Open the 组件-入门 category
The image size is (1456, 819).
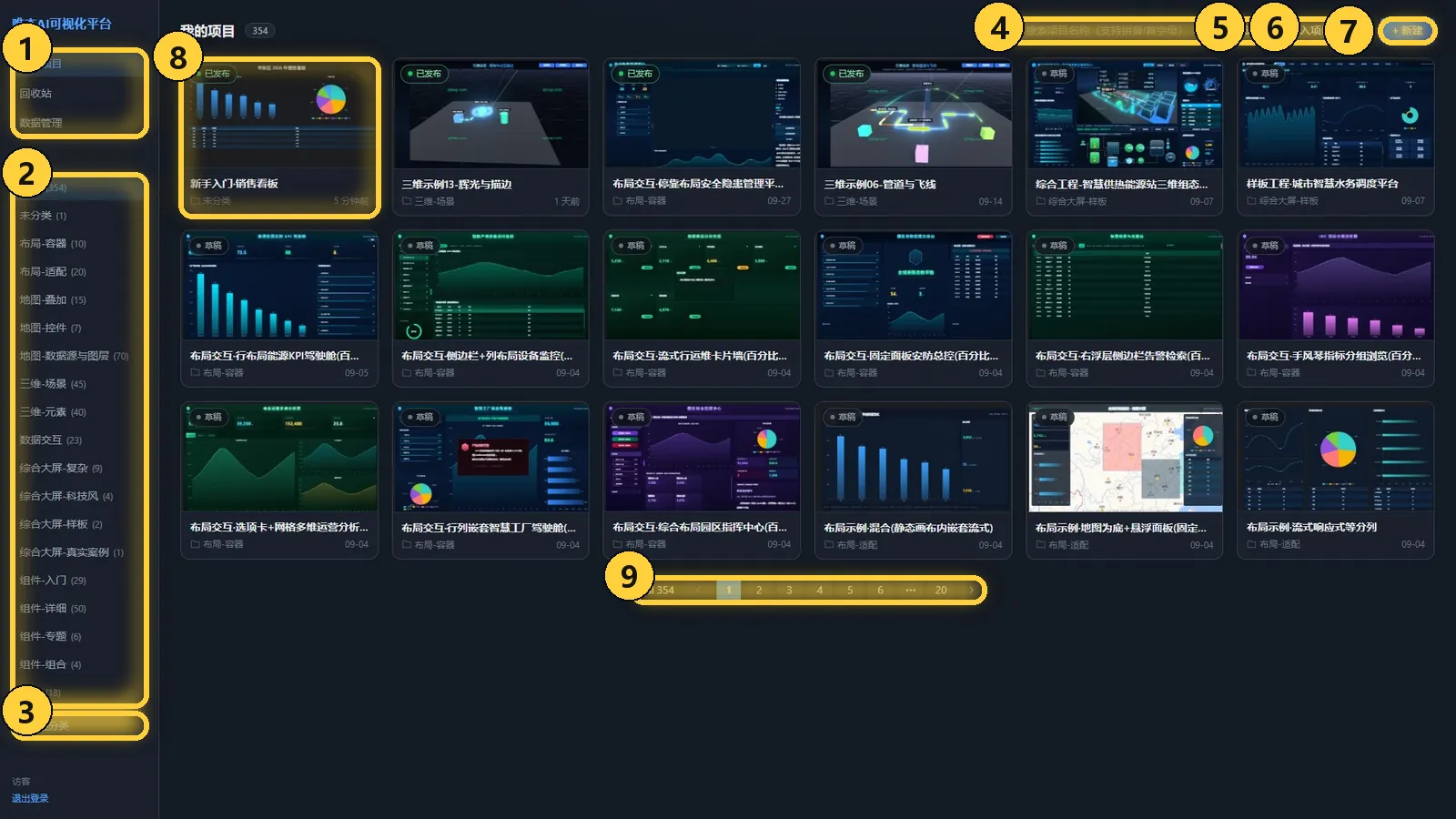[79, 581]
